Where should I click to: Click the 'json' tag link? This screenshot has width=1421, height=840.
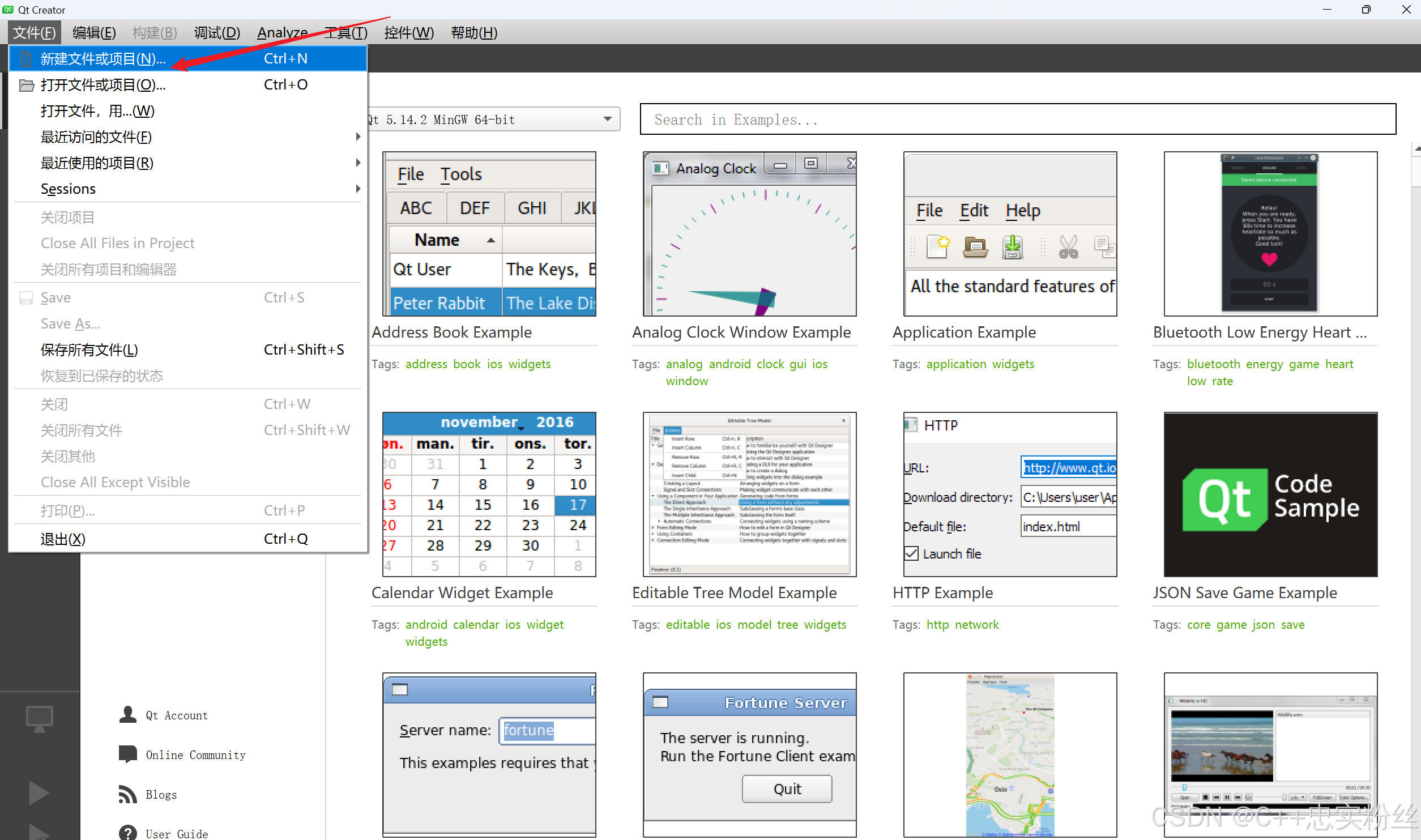click(1264, 625)
